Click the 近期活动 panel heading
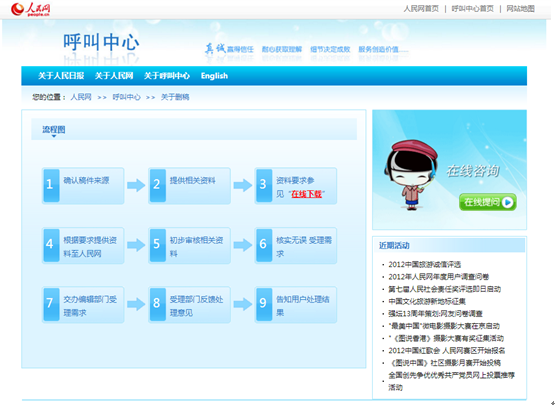The width and height of the screenshot is (555, 405). [394, 245]
